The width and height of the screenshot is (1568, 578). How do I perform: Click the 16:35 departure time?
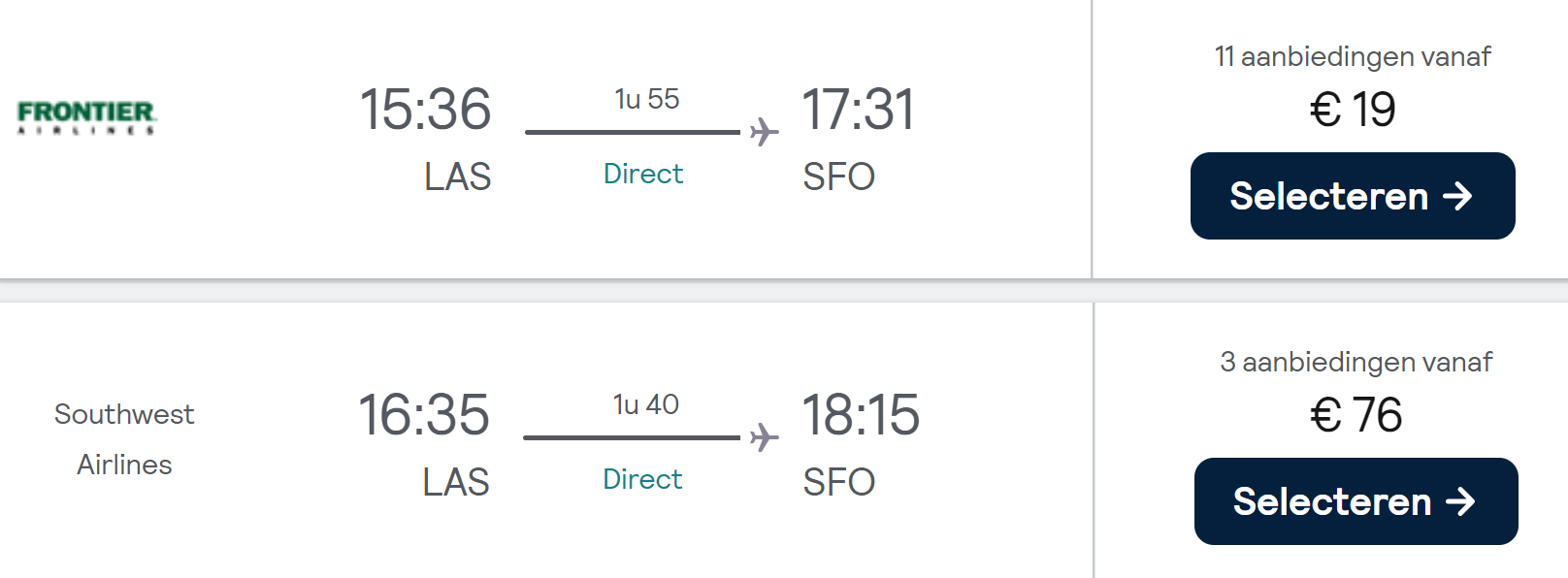pyautogui.click(x=424, y=414)
